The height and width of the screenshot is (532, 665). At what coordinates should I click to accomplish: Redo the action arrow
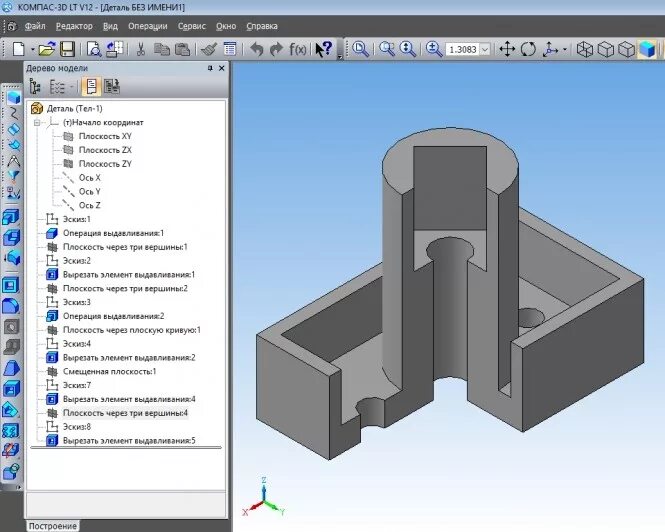pos(277,49)
